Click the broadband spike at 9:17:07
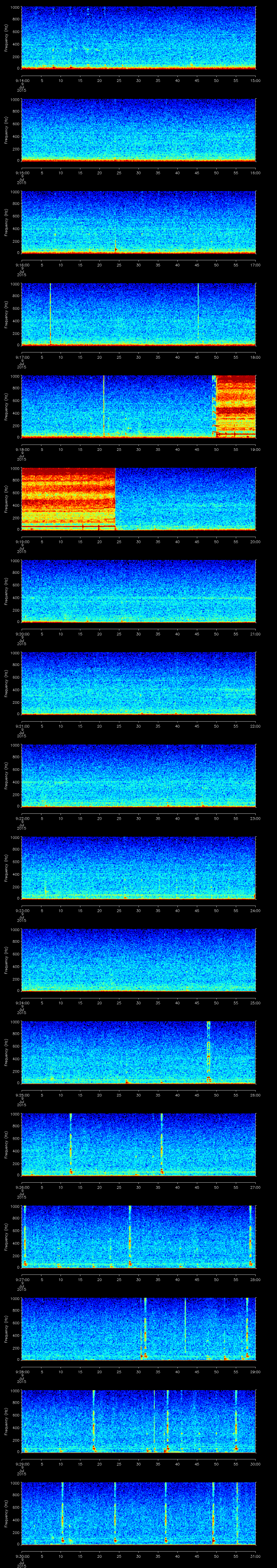The width and height of the screenshot is (277, 1568). 50,314
